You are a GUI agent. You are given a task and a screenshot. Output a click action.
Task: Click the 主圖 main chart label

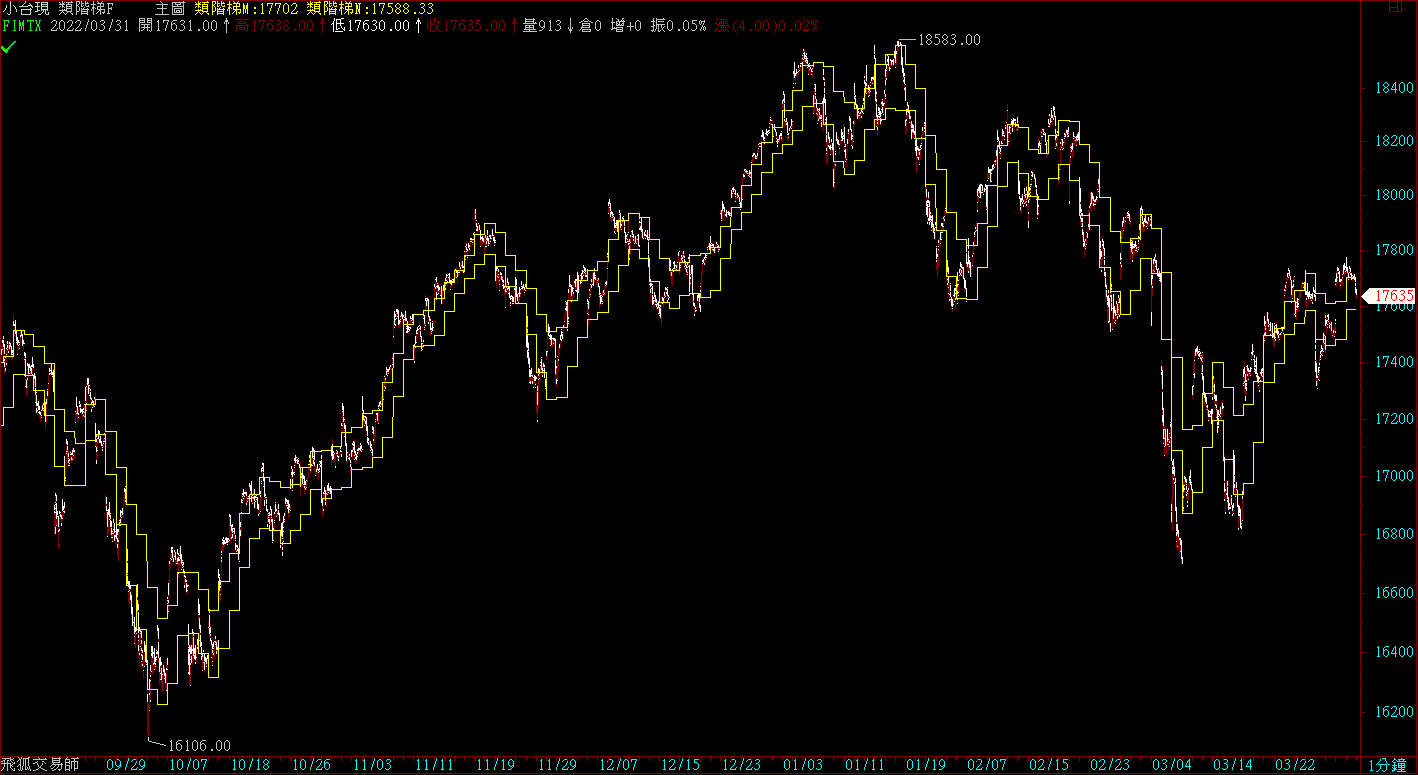pos(170,8)
